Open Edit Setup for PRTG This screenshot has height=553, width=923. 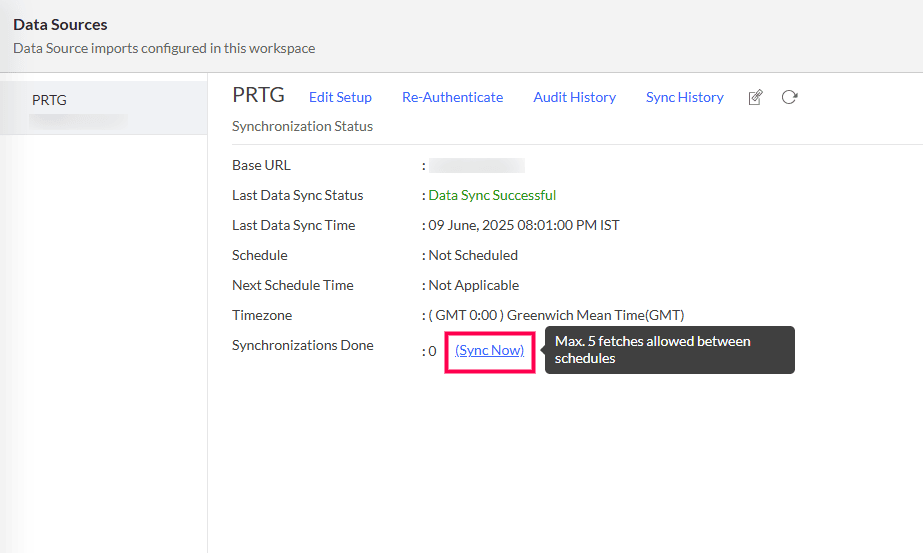tap(340, 97)
